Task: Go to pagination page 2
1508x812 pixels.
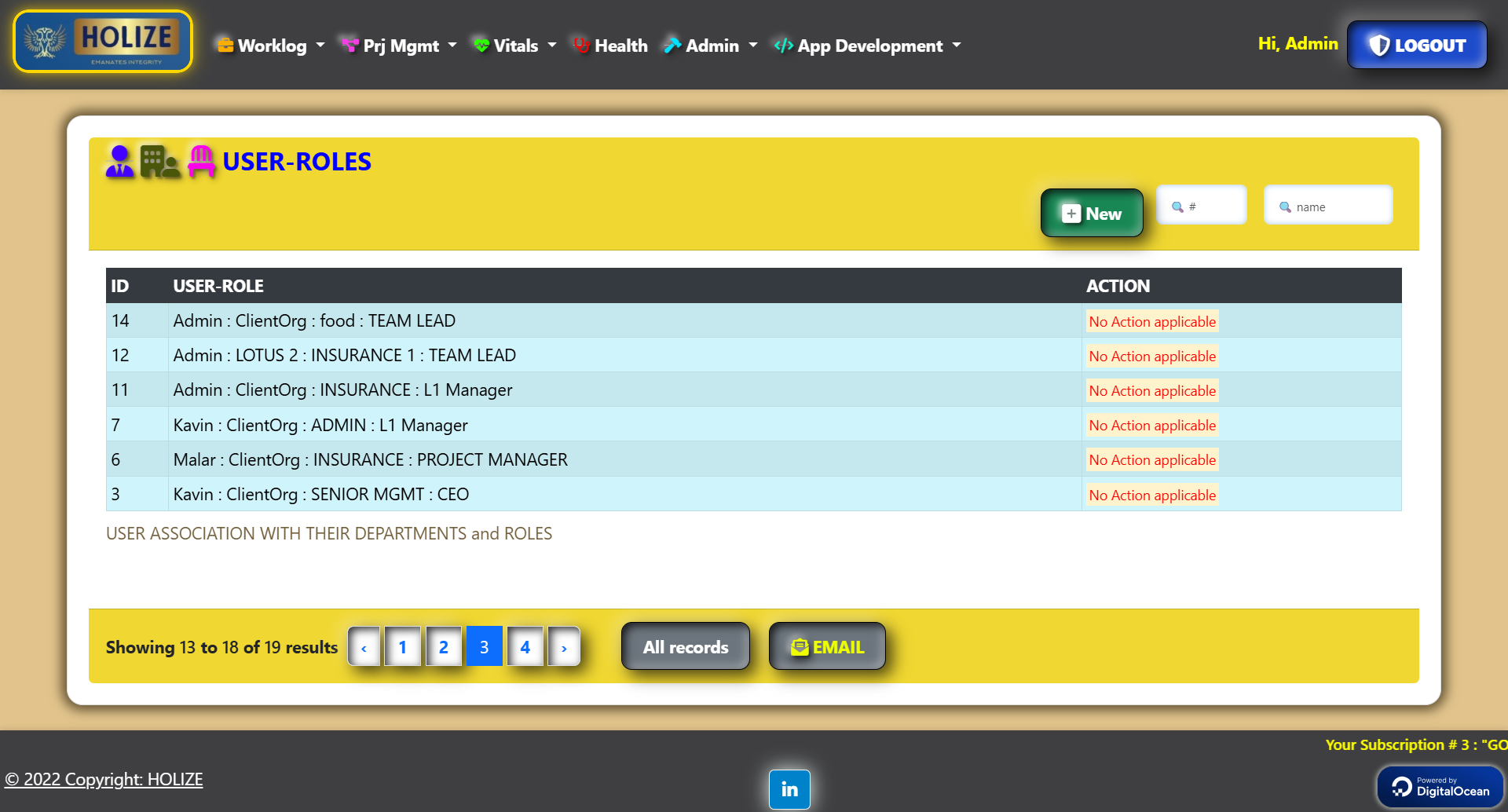Action: (x=444, y=646)
